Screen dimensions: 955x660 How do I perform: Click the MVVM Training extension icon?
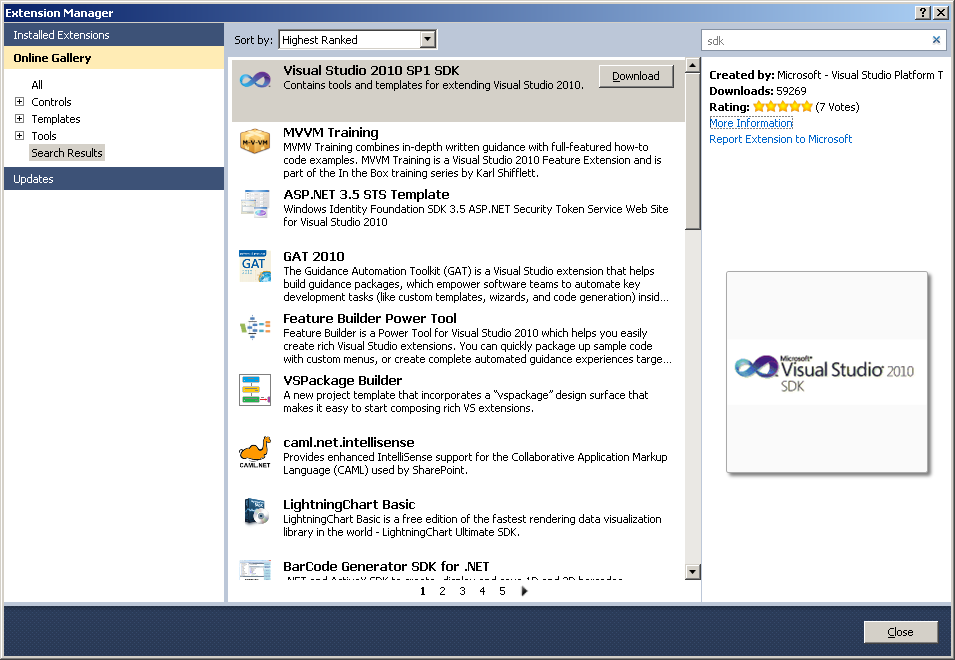[255, 142]
